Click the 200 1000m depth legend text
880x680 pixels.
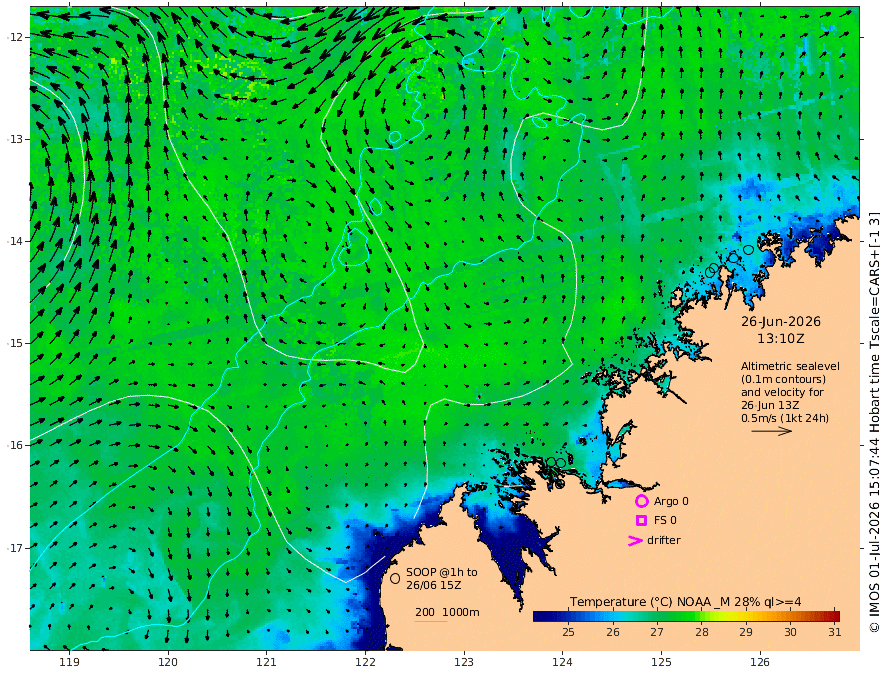(x=447, y=612)
